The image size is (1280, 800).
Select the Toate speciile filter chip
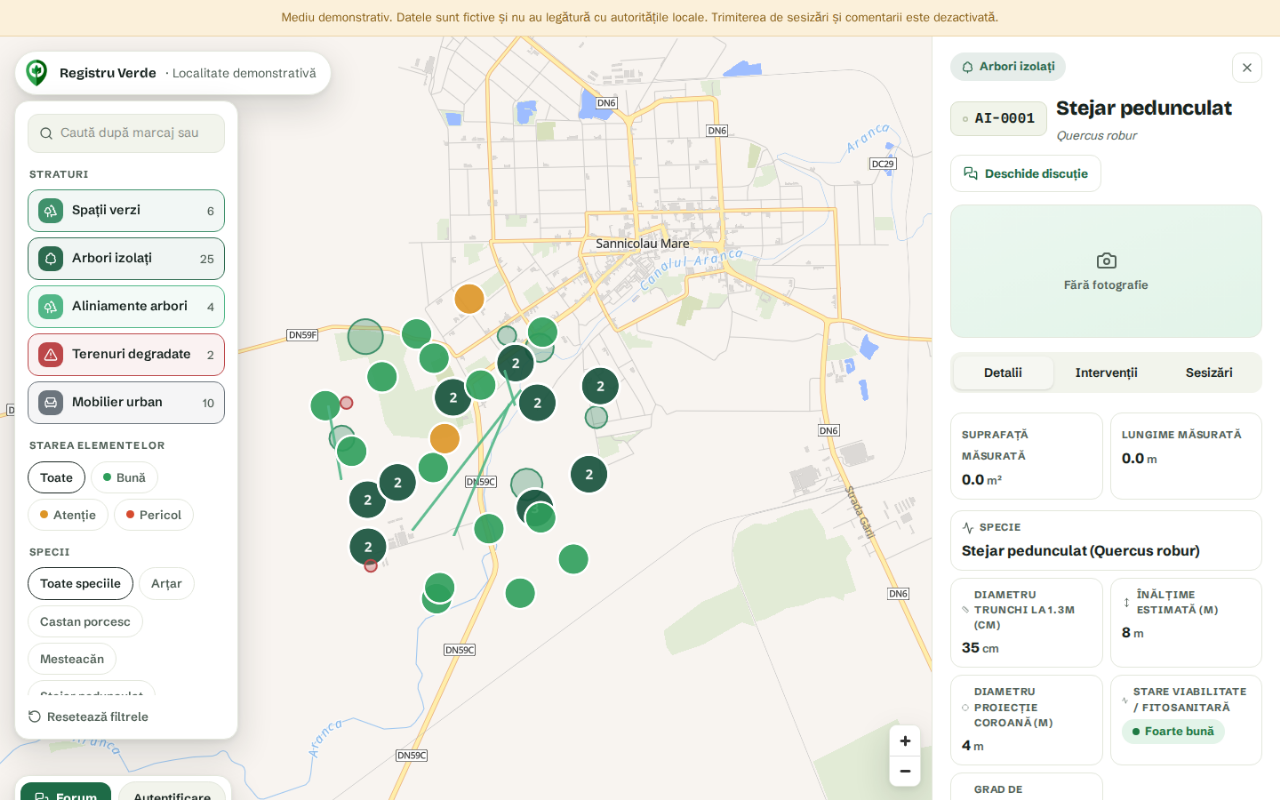[x=80, y=584]
